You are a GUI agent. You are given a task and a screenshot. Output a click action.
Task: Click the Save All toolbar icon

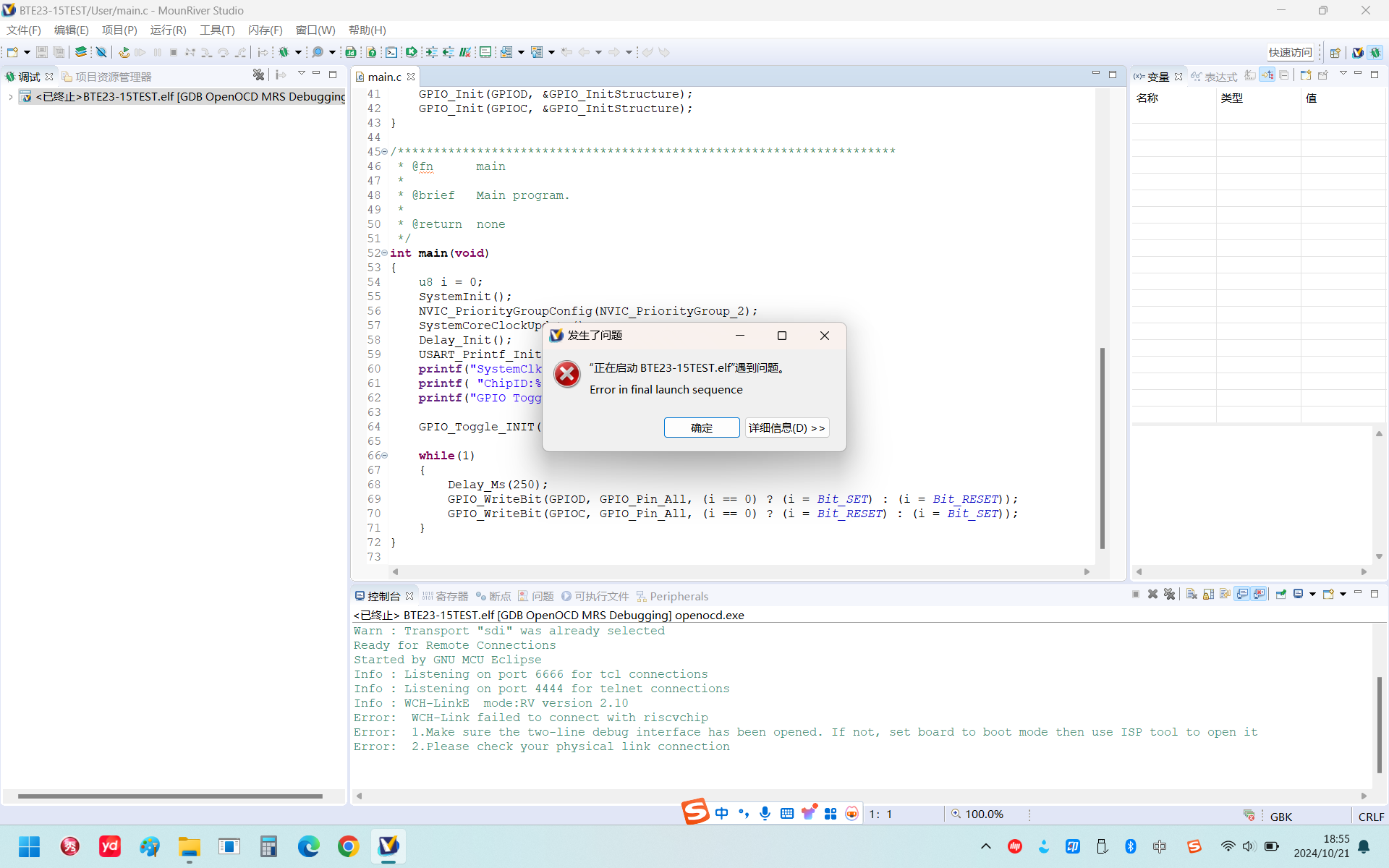(x=59, y=52)
